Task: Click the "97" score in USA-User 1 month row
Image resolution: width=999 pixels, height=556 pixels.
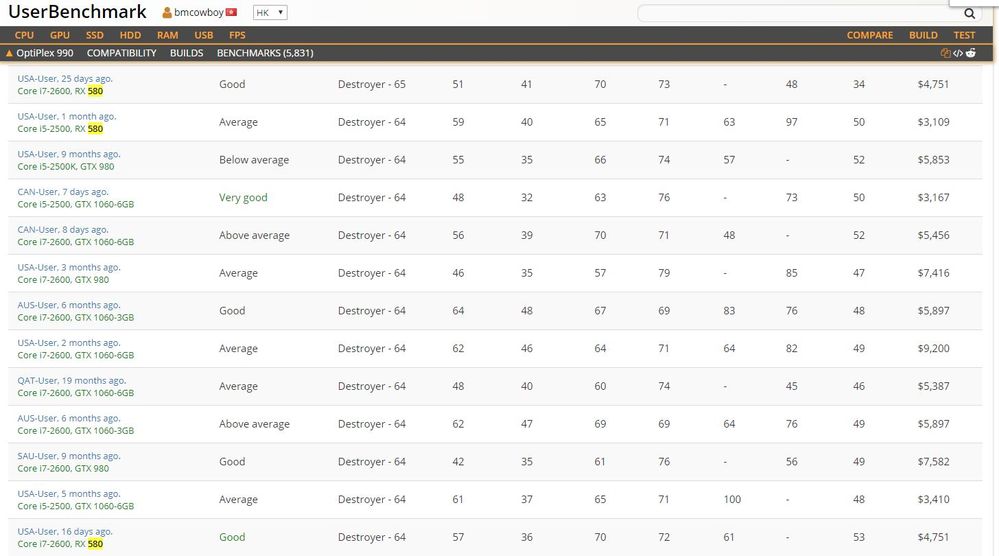Action: click(x=791, y=122)
